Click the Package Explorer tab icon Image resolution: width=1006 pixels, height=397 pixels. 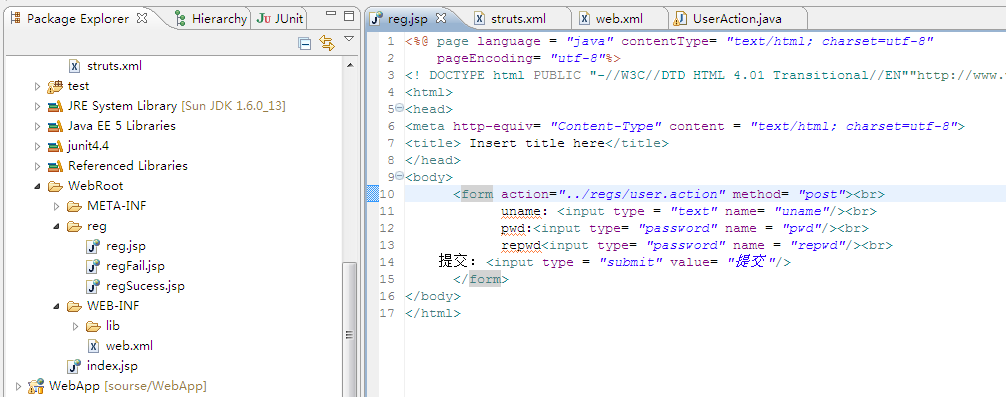[x=15, y=19]
